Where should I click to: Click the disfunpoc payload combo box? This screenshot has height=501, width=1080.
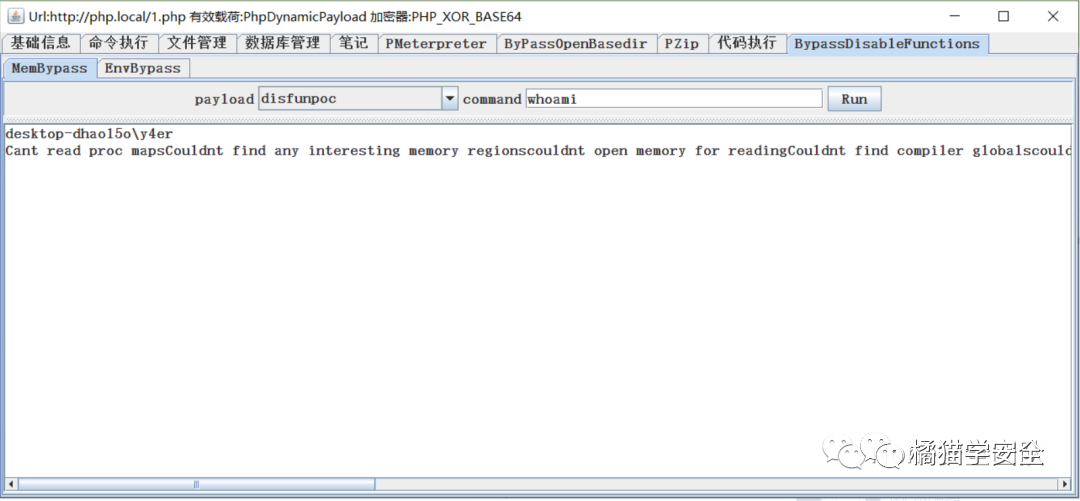coord(357,99)
